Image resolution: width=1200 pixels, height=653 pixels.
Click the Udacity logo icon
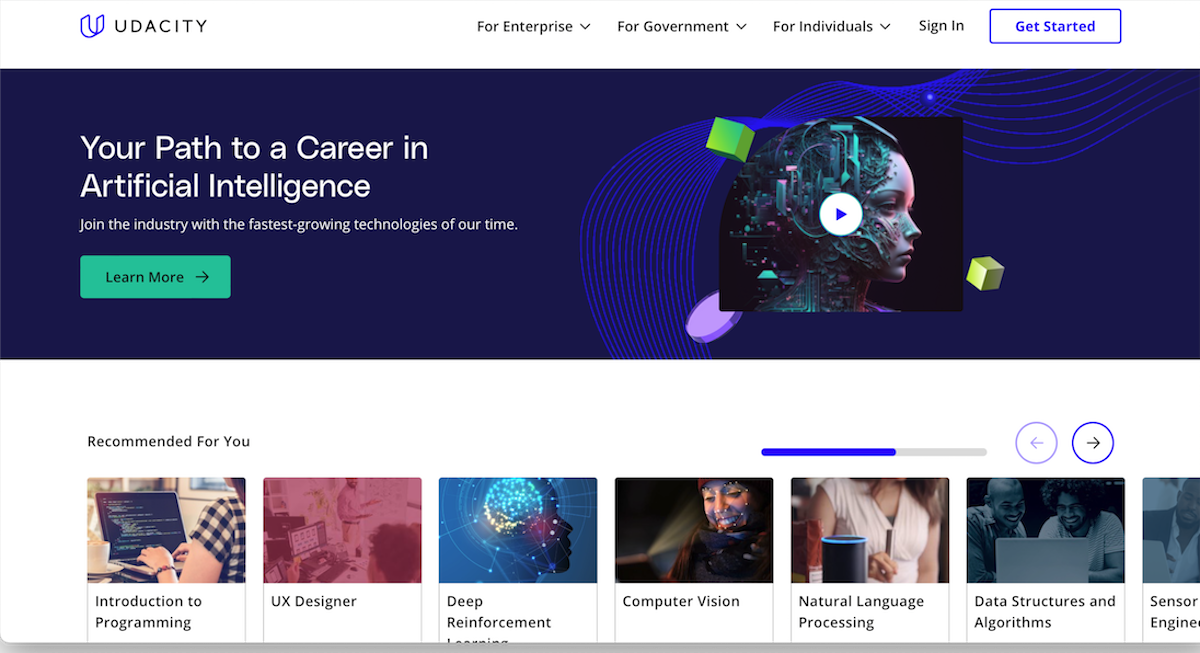point(92,26)
